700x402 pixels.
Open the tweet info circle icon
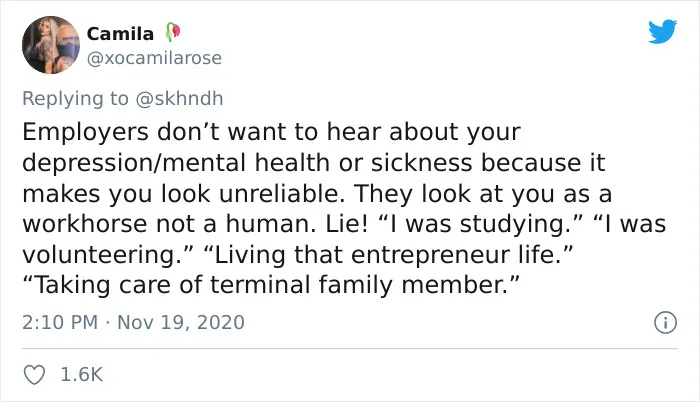(665, 322)
